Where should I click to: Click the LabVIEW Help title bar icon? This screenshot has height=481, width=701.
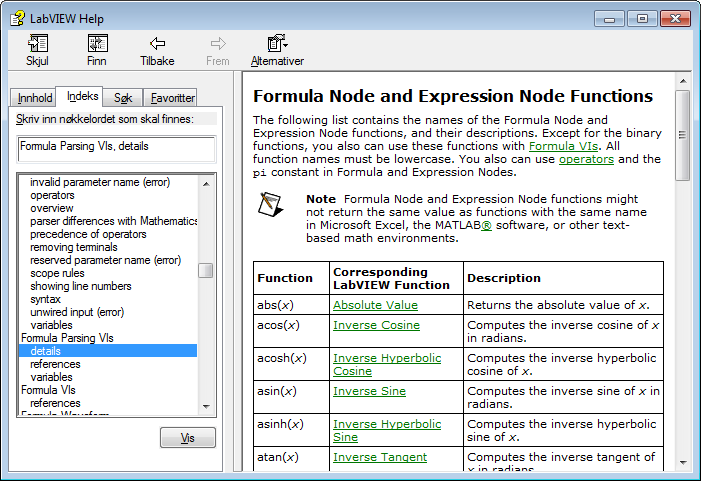[x=15, y=19]
